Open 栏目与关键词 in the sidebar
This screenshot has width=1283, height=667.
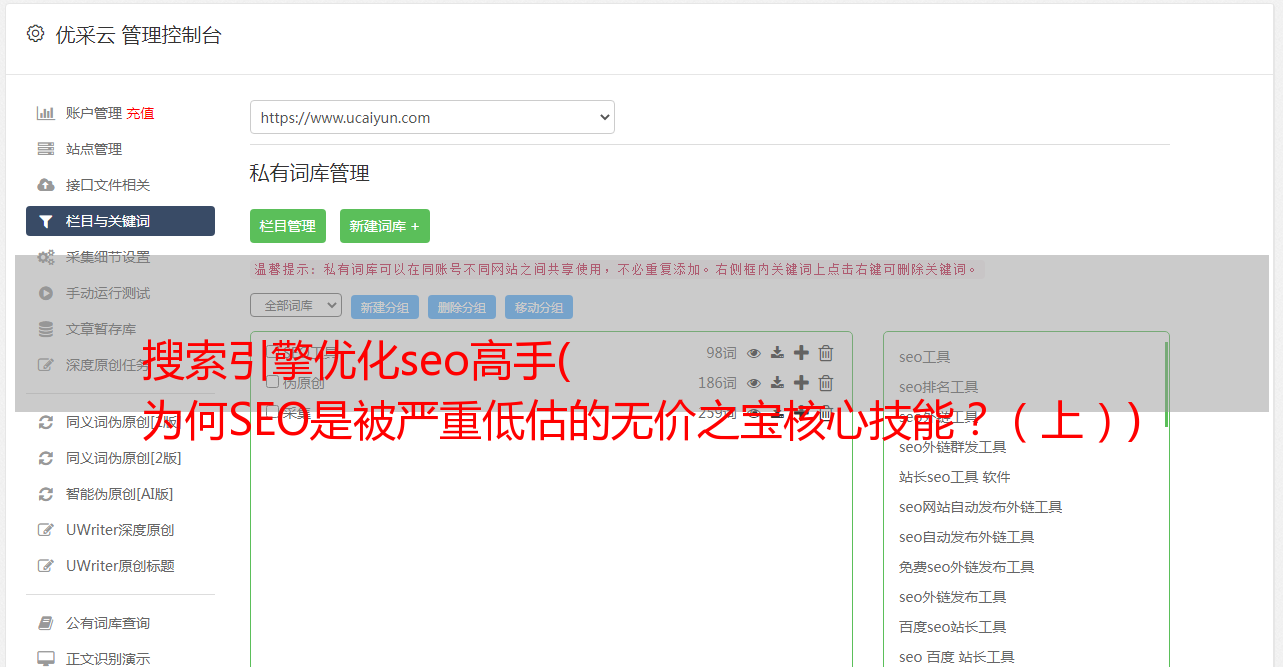pos(120,221)
